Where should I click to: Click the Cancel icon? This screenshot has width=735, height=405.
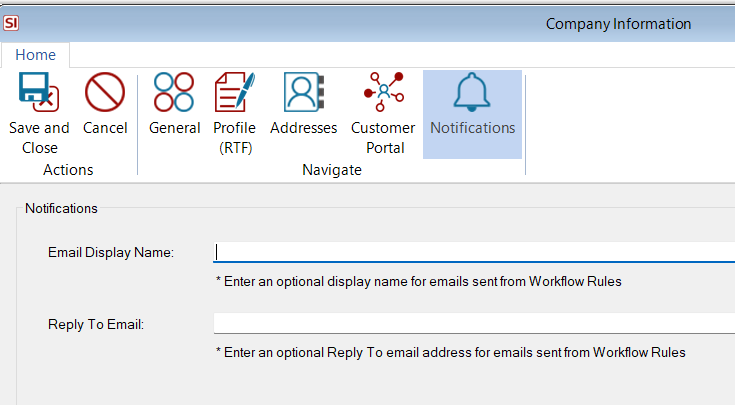point(105,92)
